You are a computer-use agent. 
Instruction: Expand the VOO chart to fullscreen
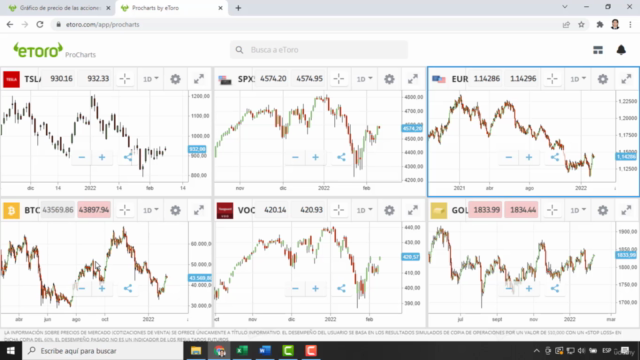[x=413, y=210]
